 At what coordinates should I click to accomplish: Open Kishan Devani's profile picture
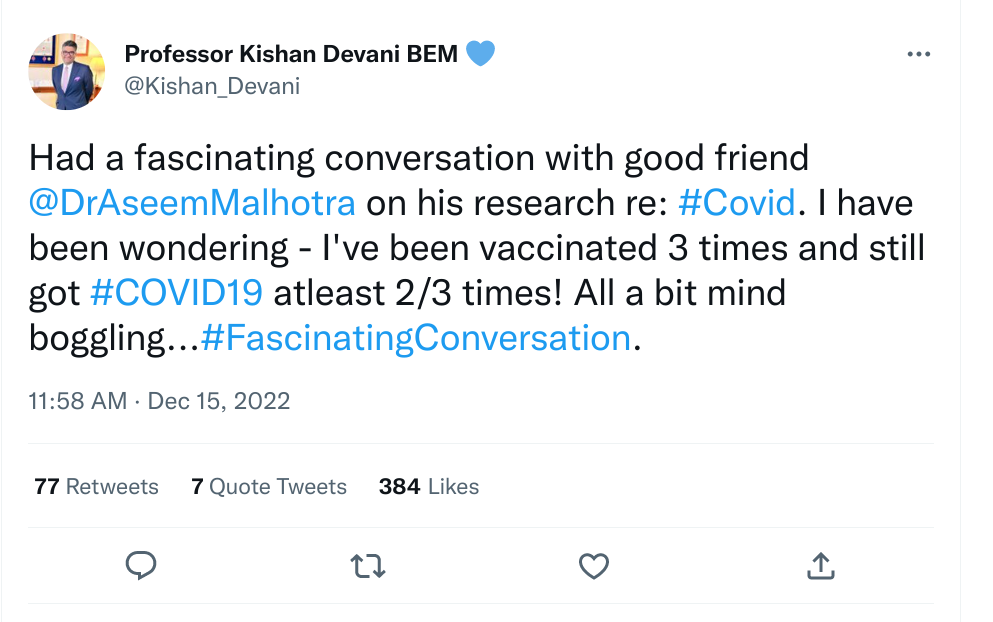(67, 71)
